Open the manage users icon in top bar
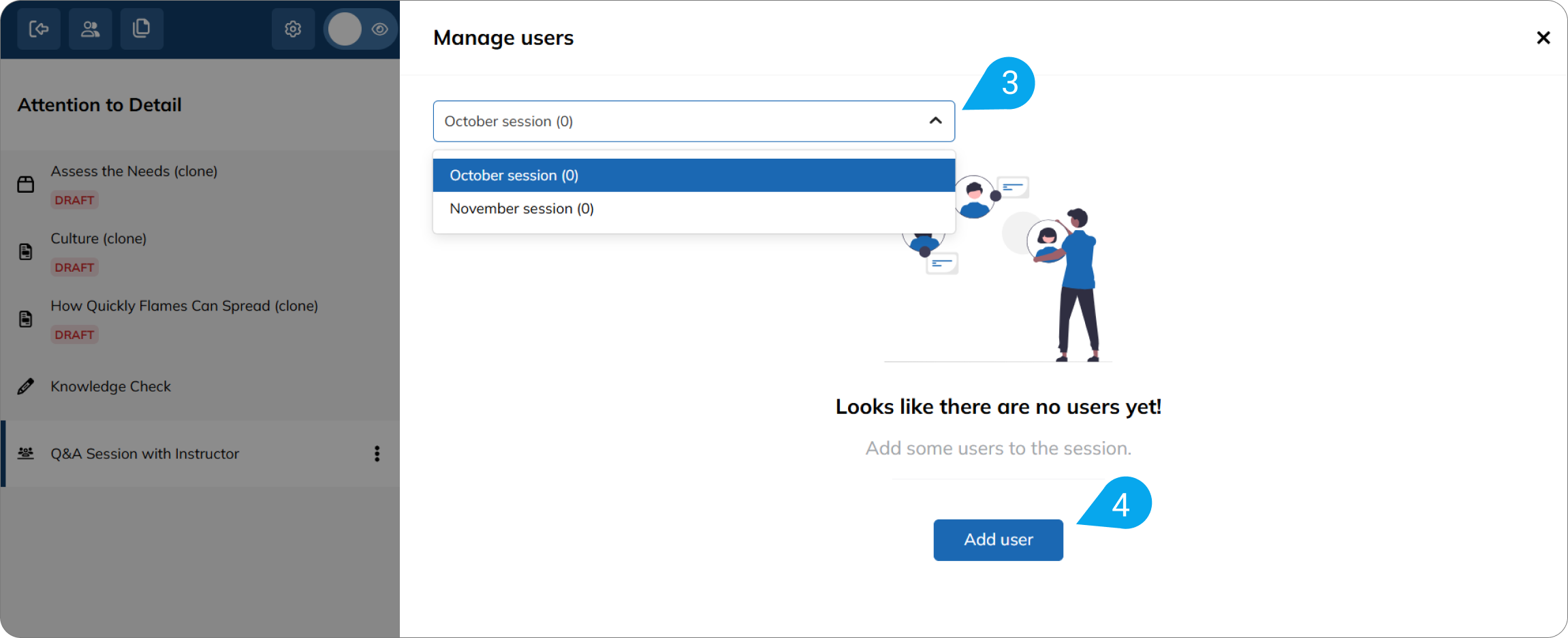The width and height of the screenshot is (1568, 638). coord(91,29)
